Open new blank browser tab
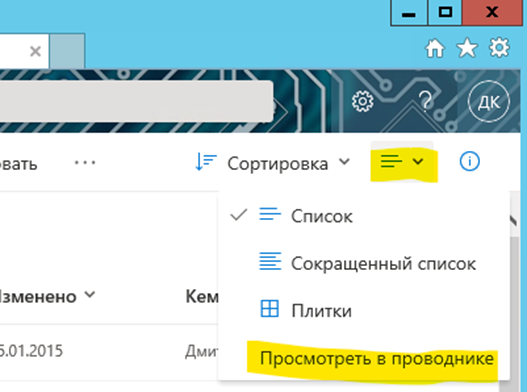527x392 pixels. point(67,51)
